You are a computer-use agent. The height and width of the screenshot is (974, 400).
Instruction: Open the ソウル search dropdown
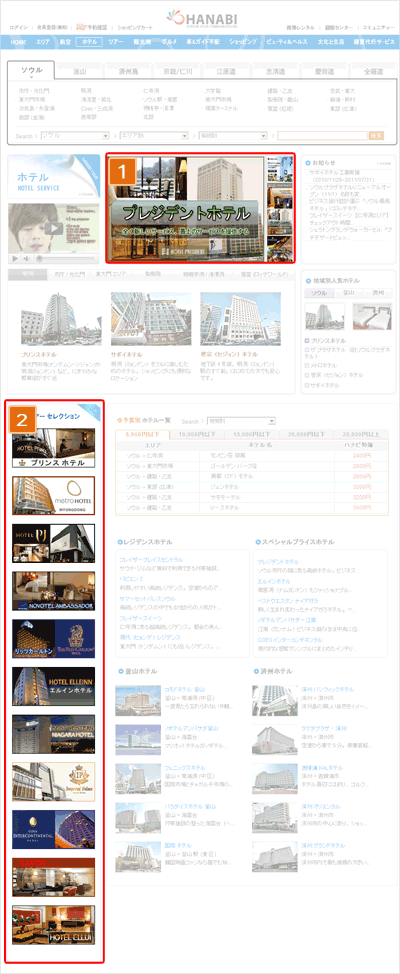[75, 135]
